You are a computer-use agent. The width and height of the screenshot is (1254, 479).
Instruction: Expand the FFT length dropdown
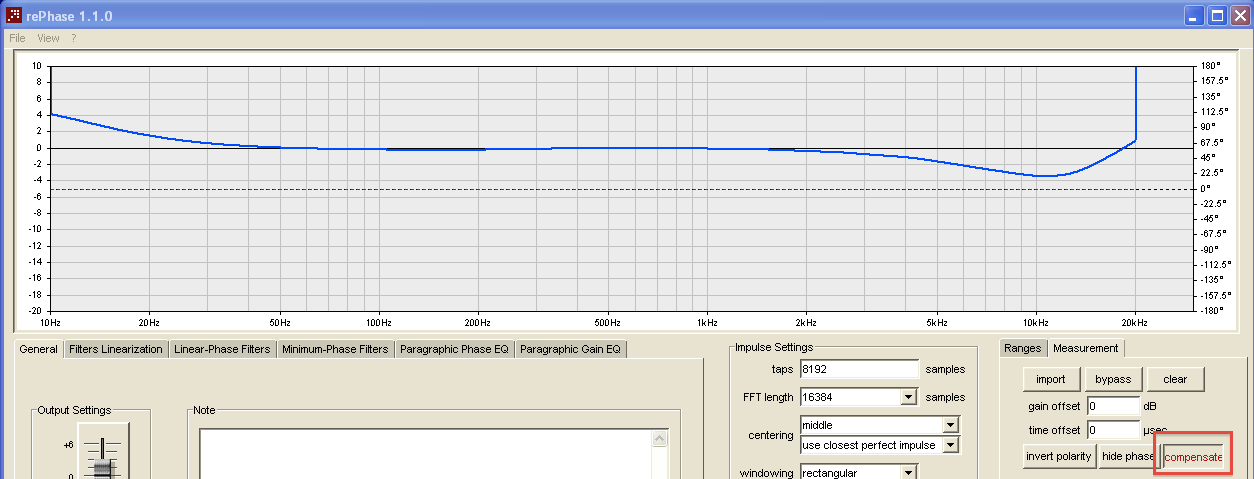tap(908, 397)
